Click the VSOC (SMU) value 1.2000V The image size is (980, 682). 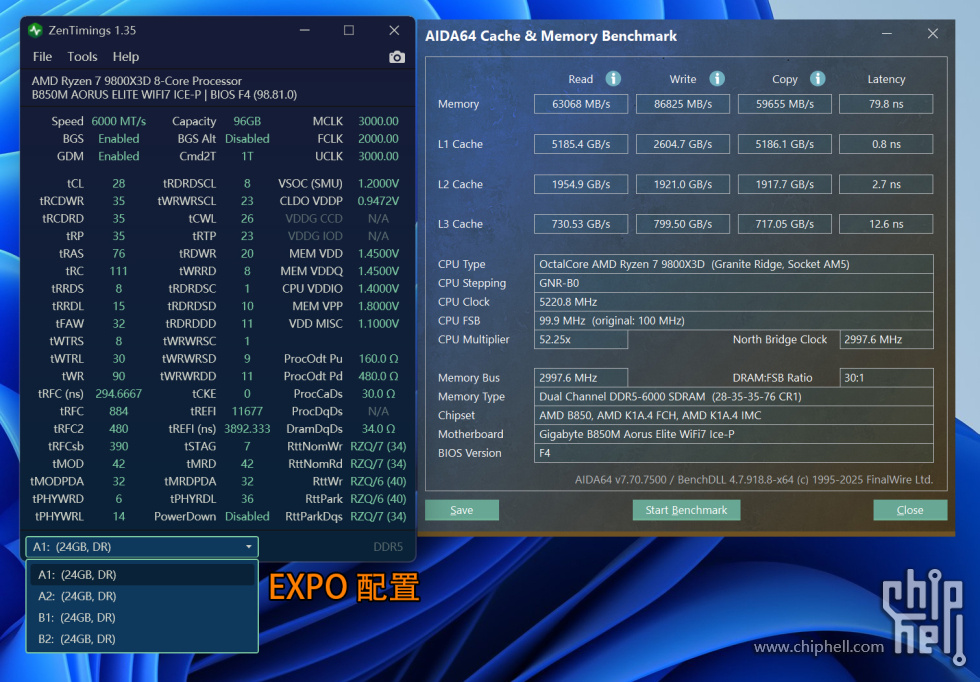(378, 184)
